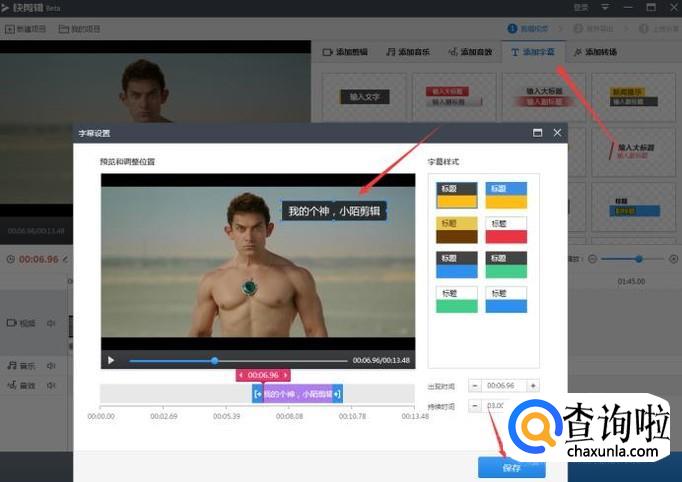Choose the blue and yellow 标题 style
This screenshot has width=682, height=482.
(505, 194)
